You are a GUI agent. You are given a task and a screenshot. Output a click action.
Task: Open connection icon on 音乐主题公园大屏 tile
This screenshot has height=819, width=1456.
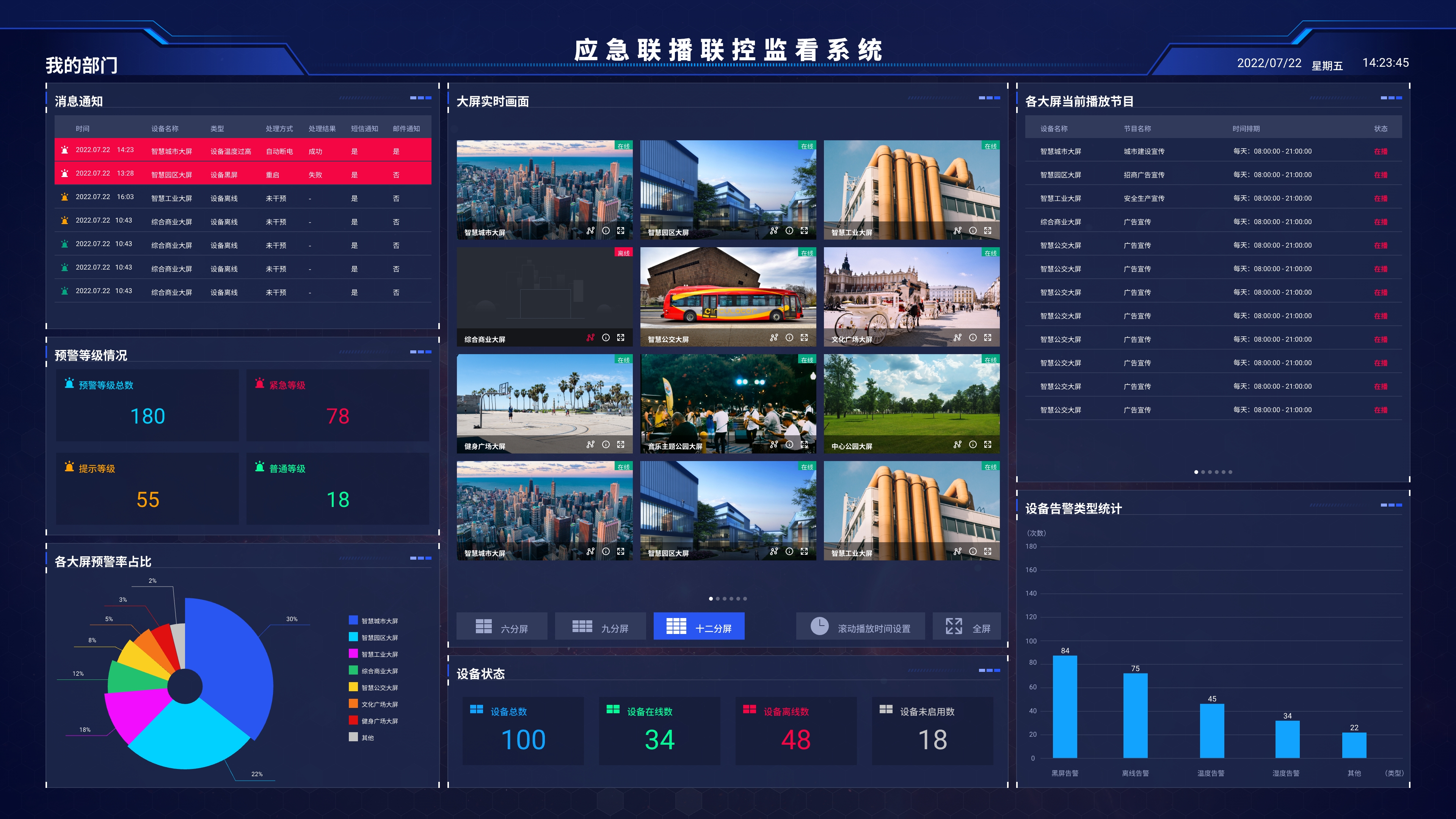pos(774,444)
